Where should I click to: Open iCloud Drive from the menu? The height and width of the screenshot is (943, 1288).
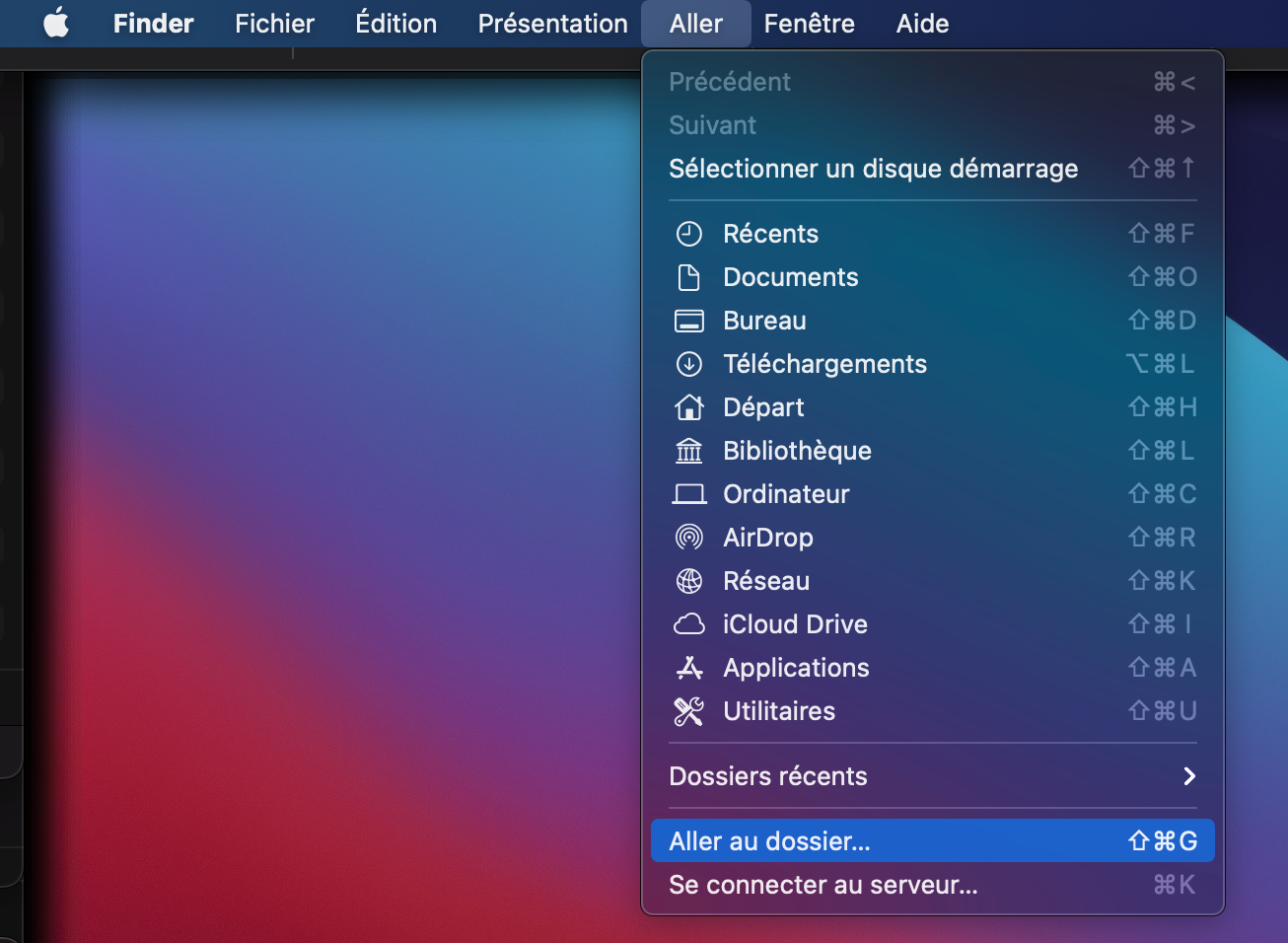click(x=933, y=624)
